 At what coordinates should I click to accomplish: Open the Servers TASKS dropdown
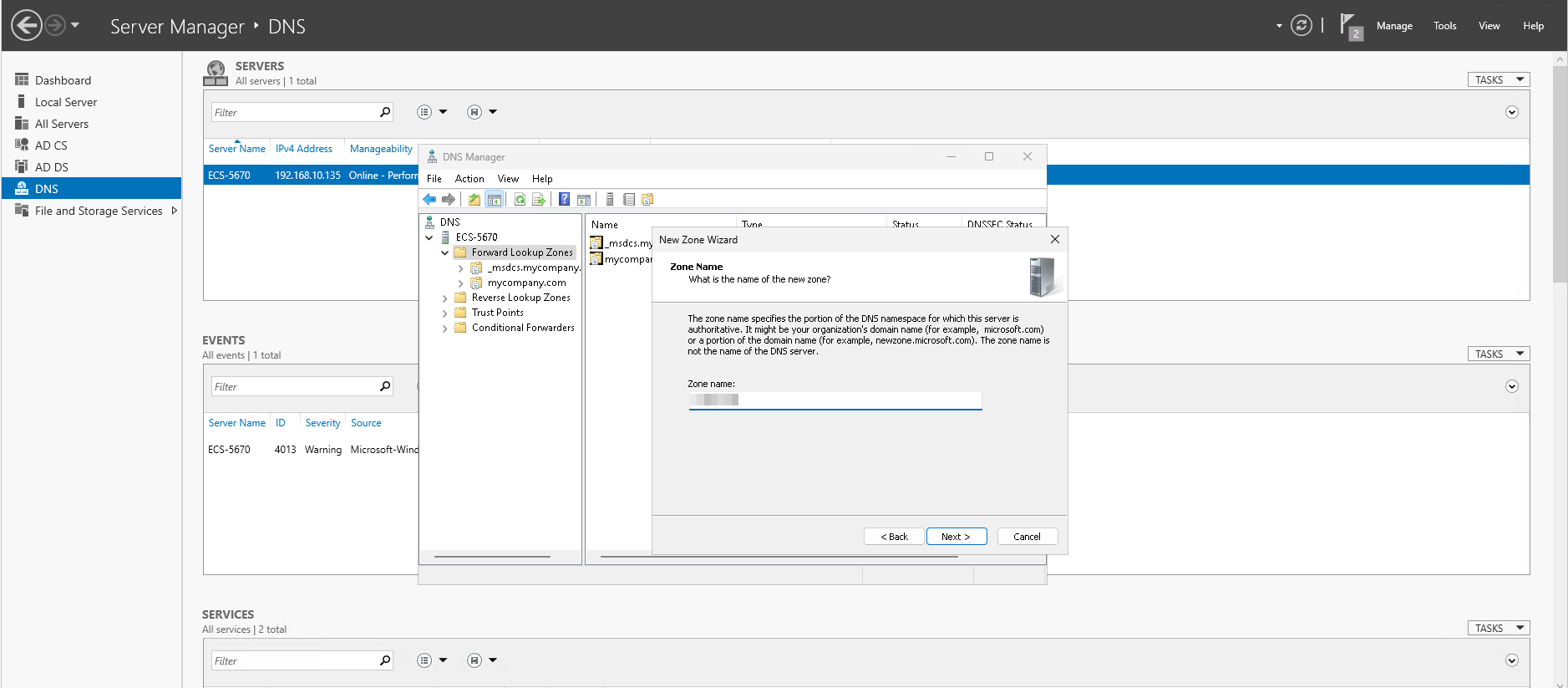click(1498, 79)
